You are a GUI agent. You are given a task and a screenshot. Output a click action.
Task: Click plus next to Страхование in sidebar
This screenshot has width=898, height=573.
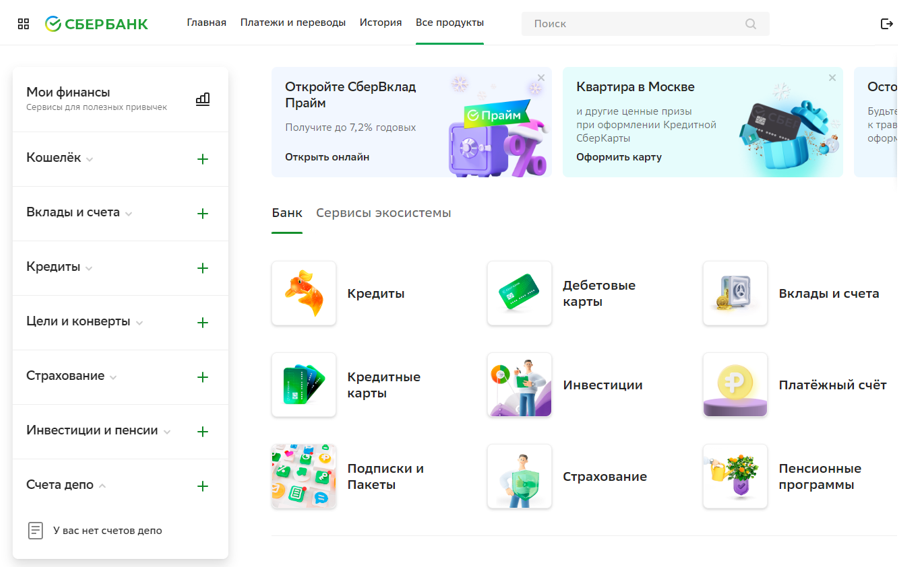click(x=202, y=377)
